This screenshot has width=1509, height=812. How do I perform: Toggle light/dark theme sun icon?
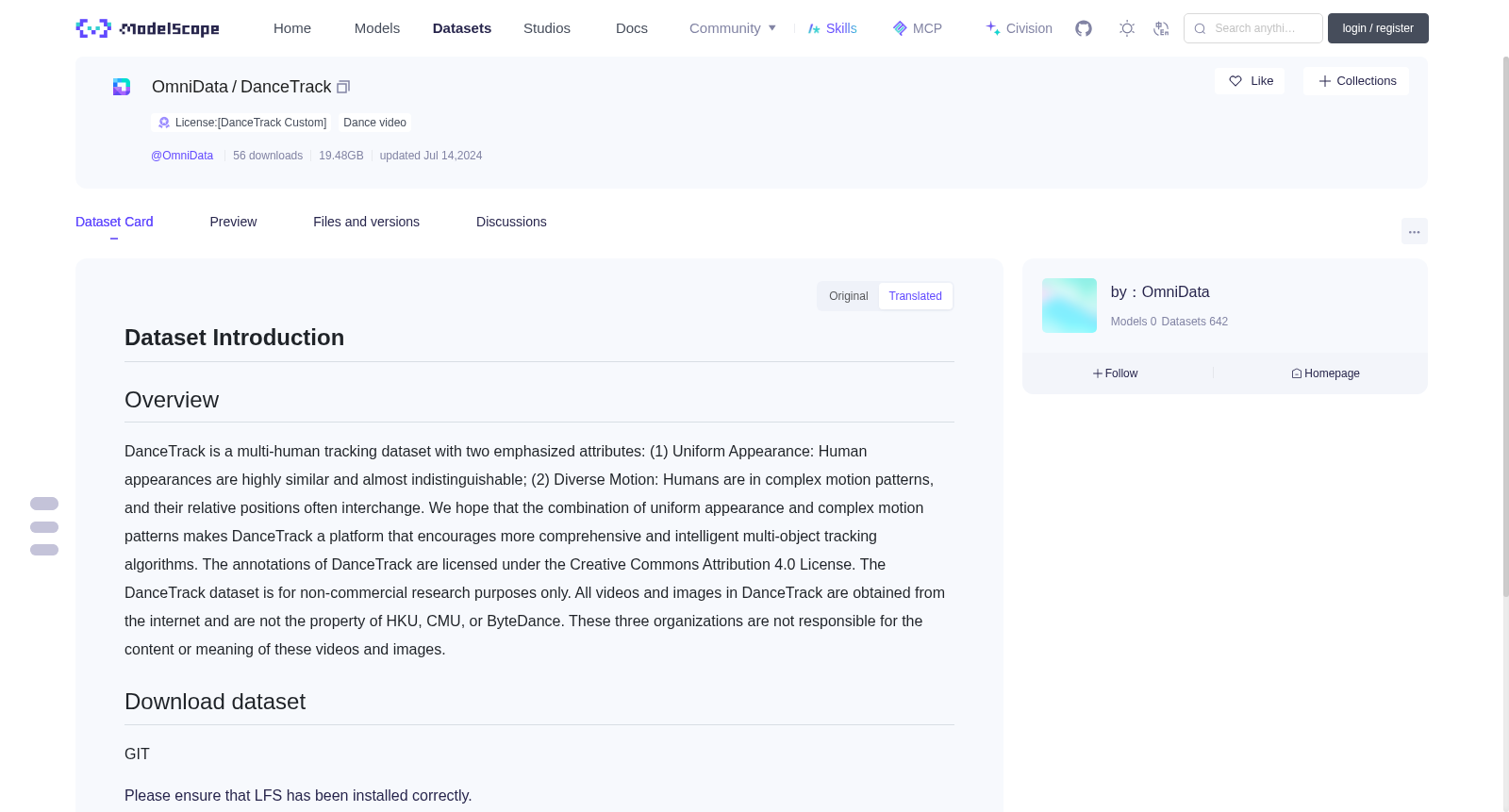(x=1126, y=28)
